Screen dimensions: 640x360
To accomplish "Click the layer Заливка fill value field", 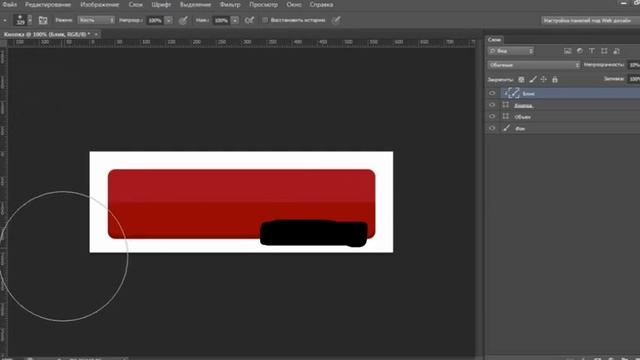I will click(633, 79).
